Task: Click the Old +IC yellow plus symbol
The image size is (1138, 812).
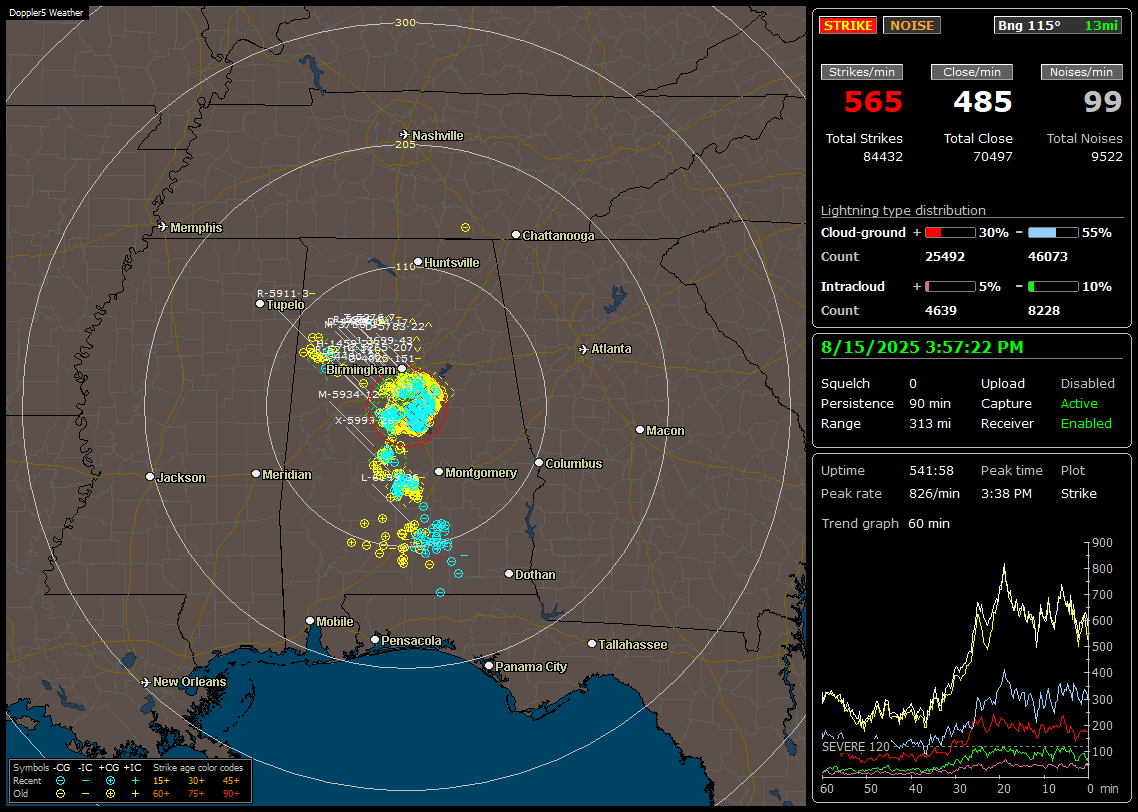Action: point(135,794)
